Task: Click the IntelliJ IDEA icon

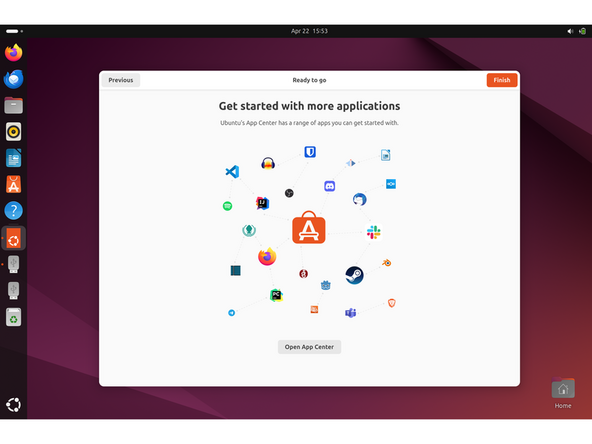Action: (262, 203)
